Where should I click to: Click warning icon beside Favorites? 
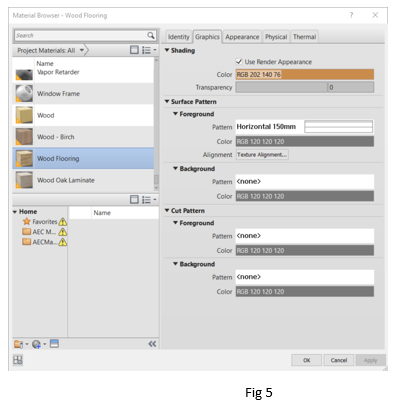click(63, 222)
